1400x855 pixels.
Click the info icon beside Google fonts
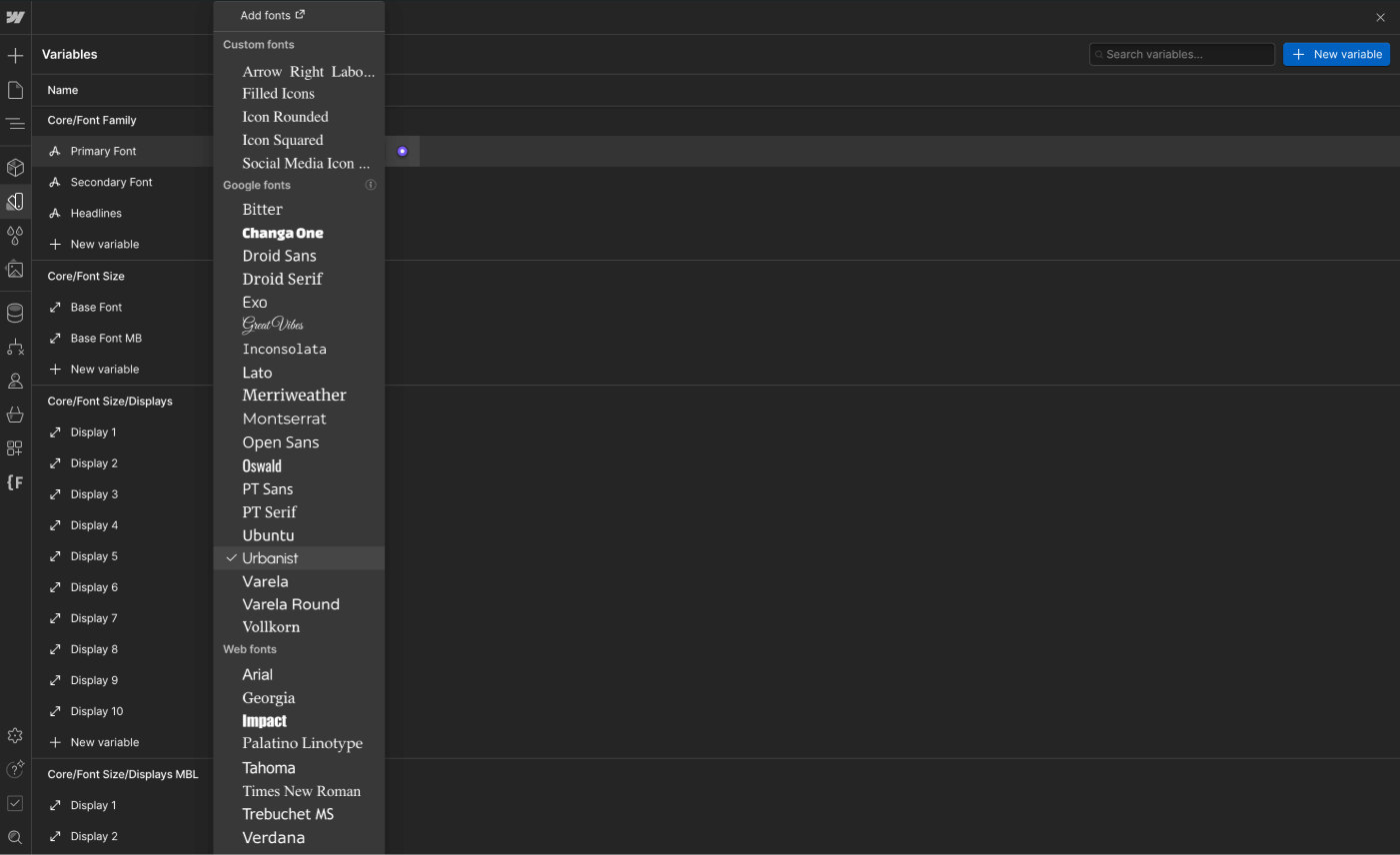click(x=371, y=185)
